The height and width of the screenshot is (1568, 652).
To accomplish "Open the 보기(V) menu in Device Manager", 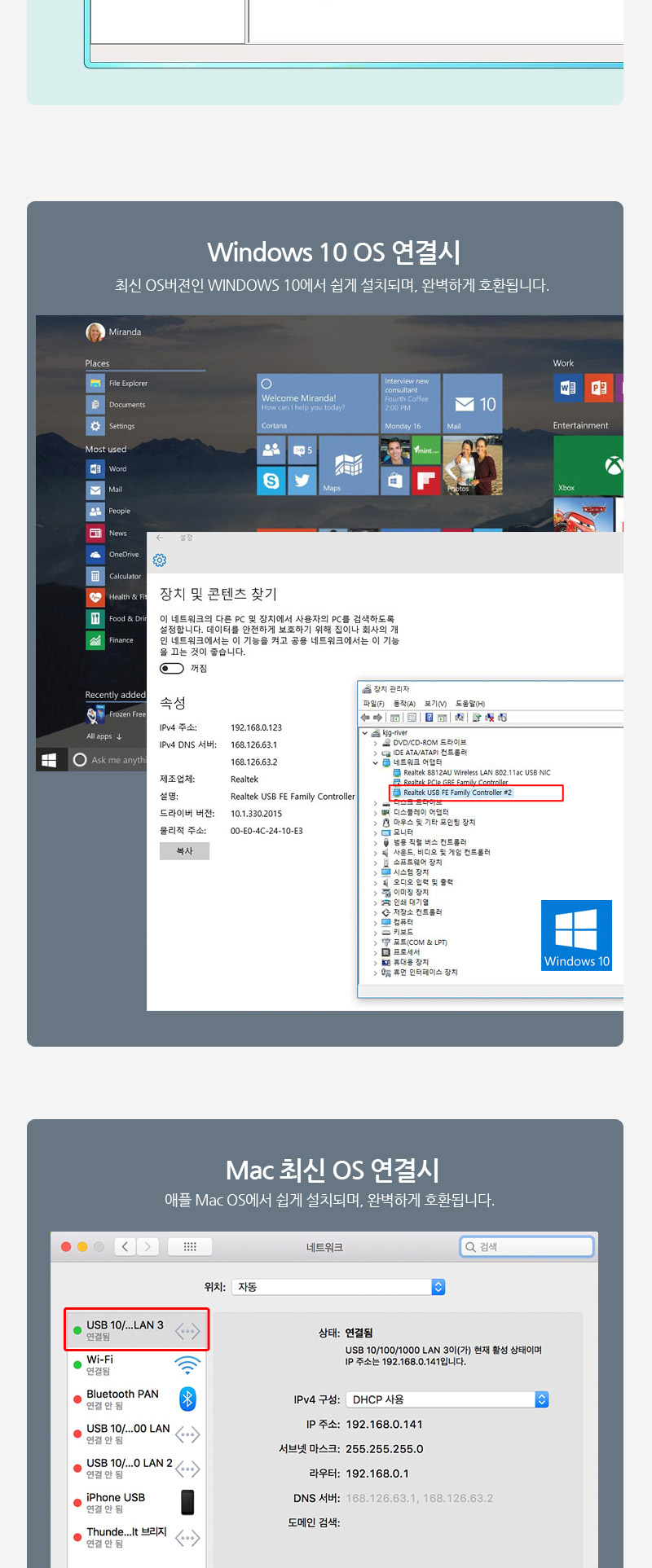I will (x=435, y=704).
